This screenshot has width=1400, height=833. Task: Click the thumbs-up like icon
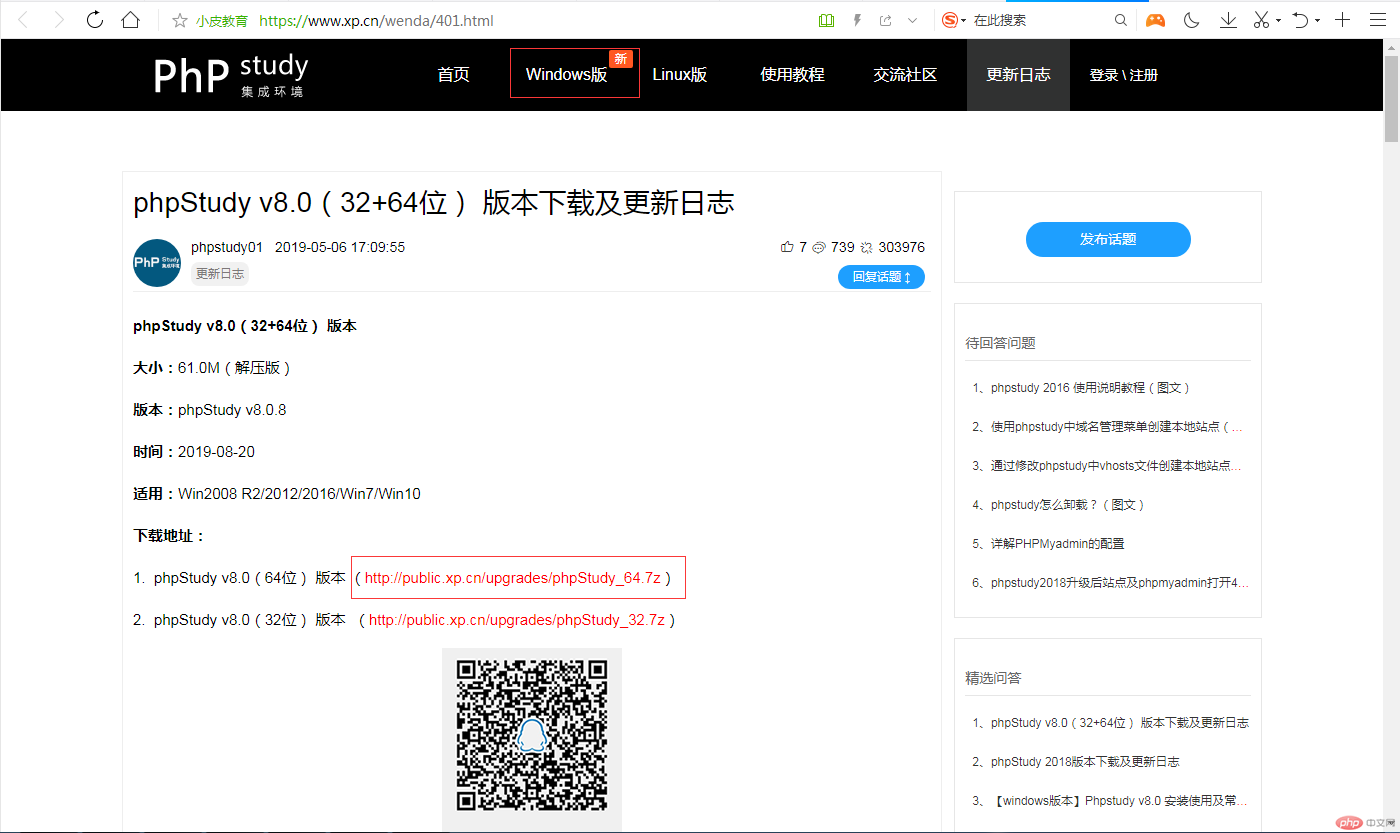tap(787, 247)
